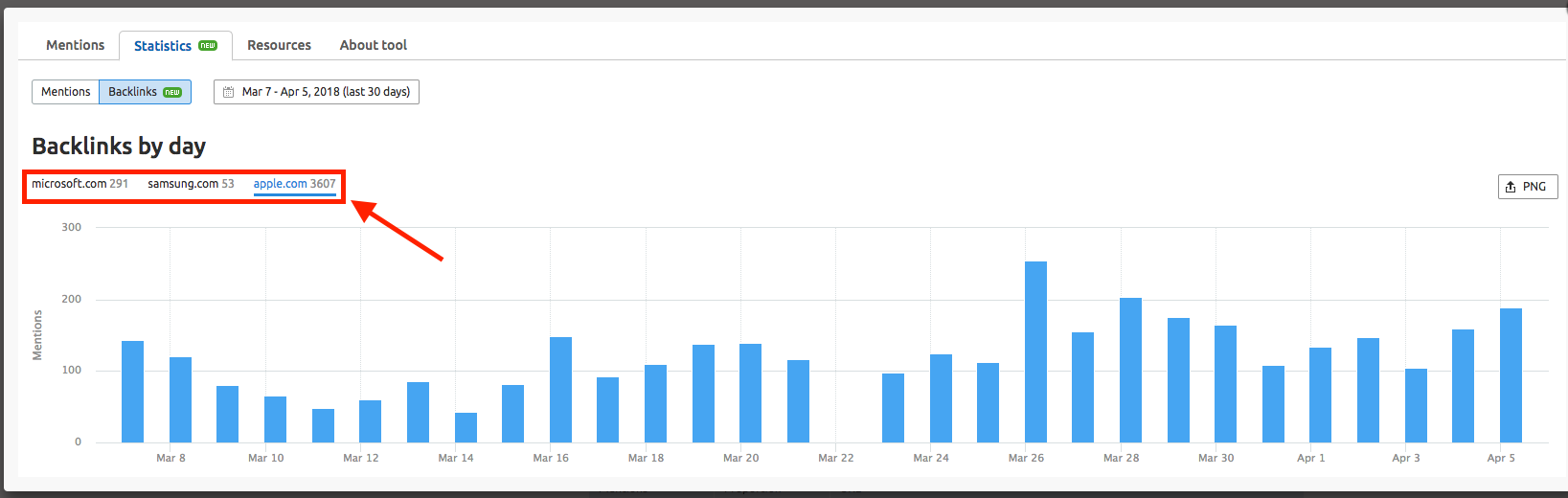Click the bar for Mar 8
Screen dimensions: 1568x498
coord(180,399)
